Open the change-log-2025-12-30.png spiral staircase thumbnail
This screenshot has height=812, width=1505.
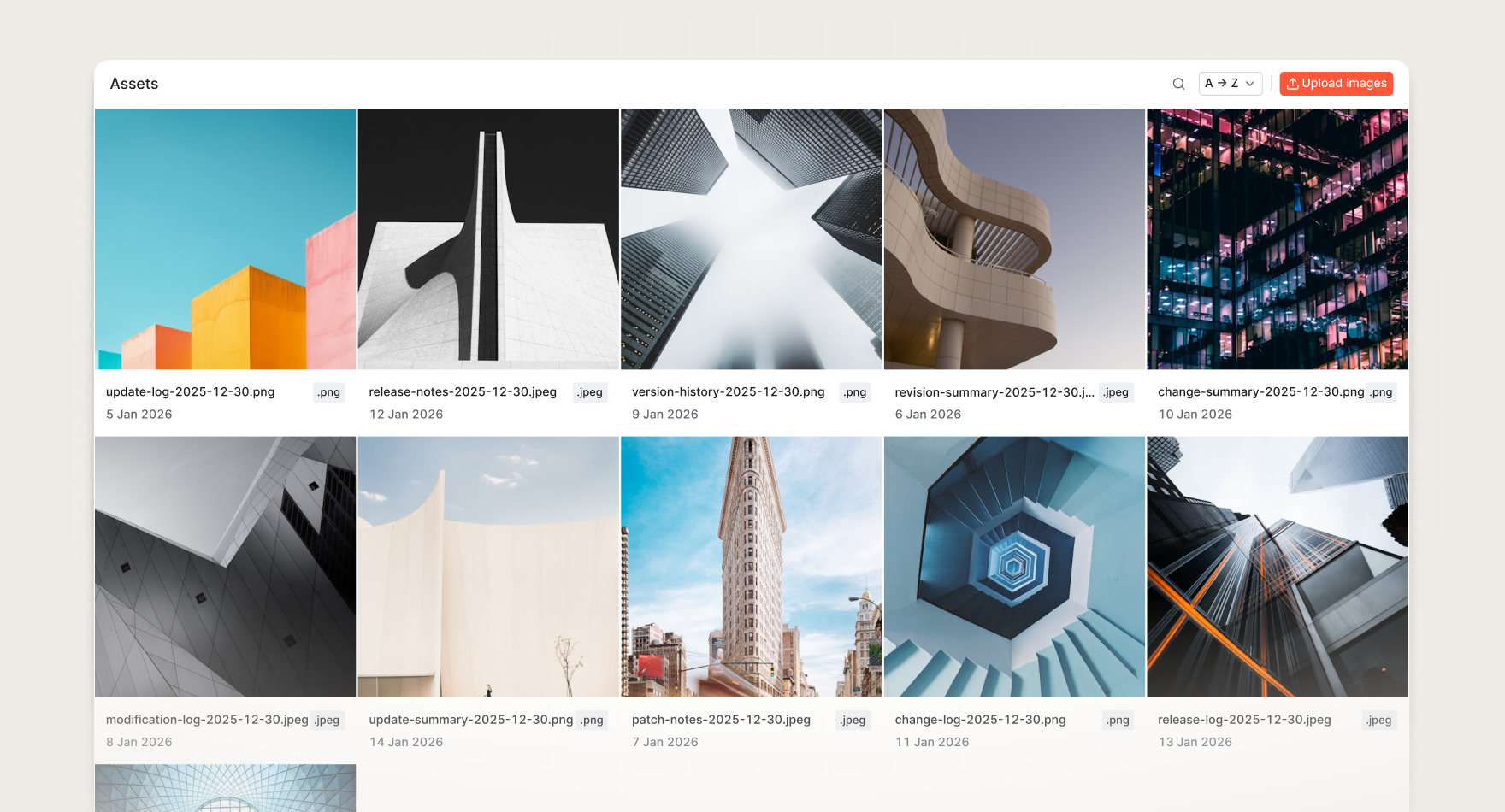click(x=1014, y=568)
